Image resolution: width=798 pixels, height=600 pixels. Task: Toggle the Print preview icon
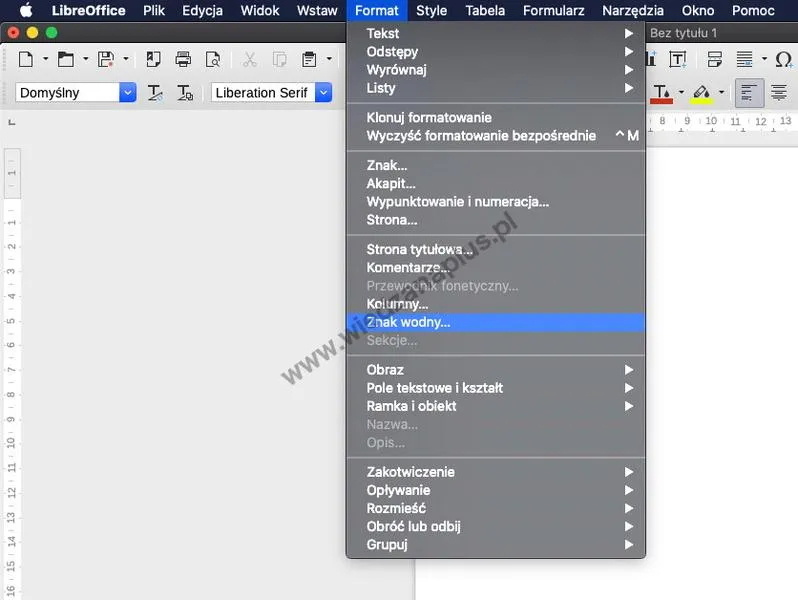coord(213,59)
